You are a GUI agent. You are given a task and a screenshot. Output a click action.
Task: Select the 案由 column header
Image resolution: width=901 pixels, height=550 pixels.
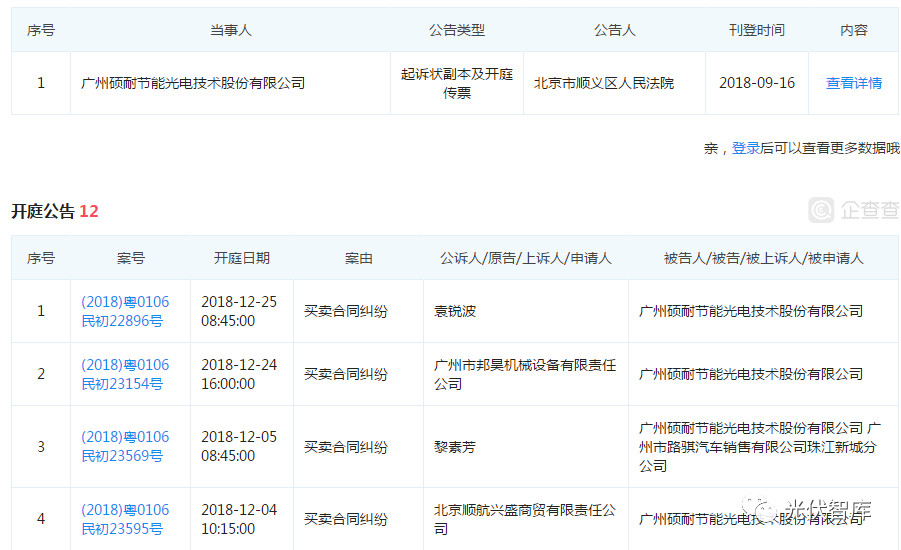pyautogui.click(x=359, y=258)
